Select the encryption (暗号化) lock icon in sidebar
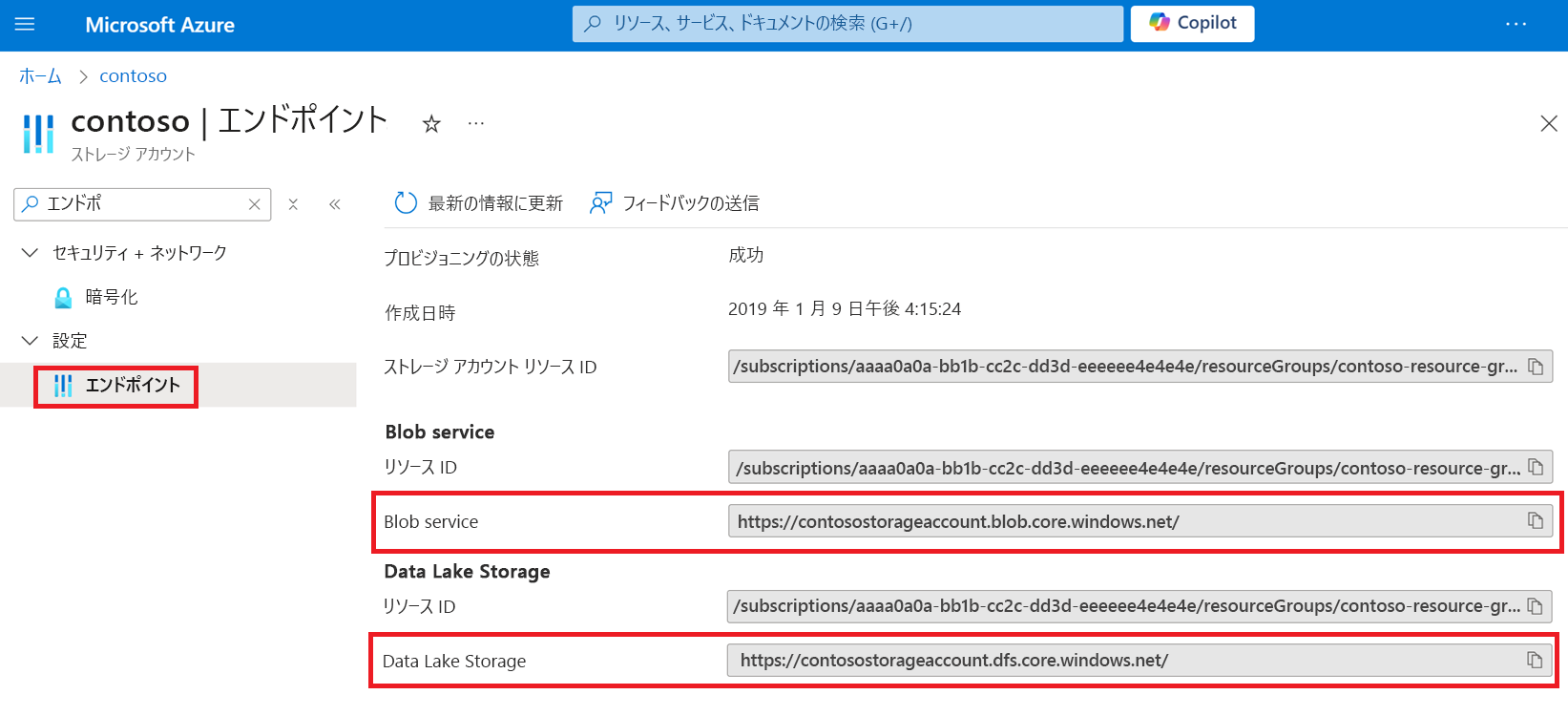This screenshot has height=716, width=1568. 64,297
